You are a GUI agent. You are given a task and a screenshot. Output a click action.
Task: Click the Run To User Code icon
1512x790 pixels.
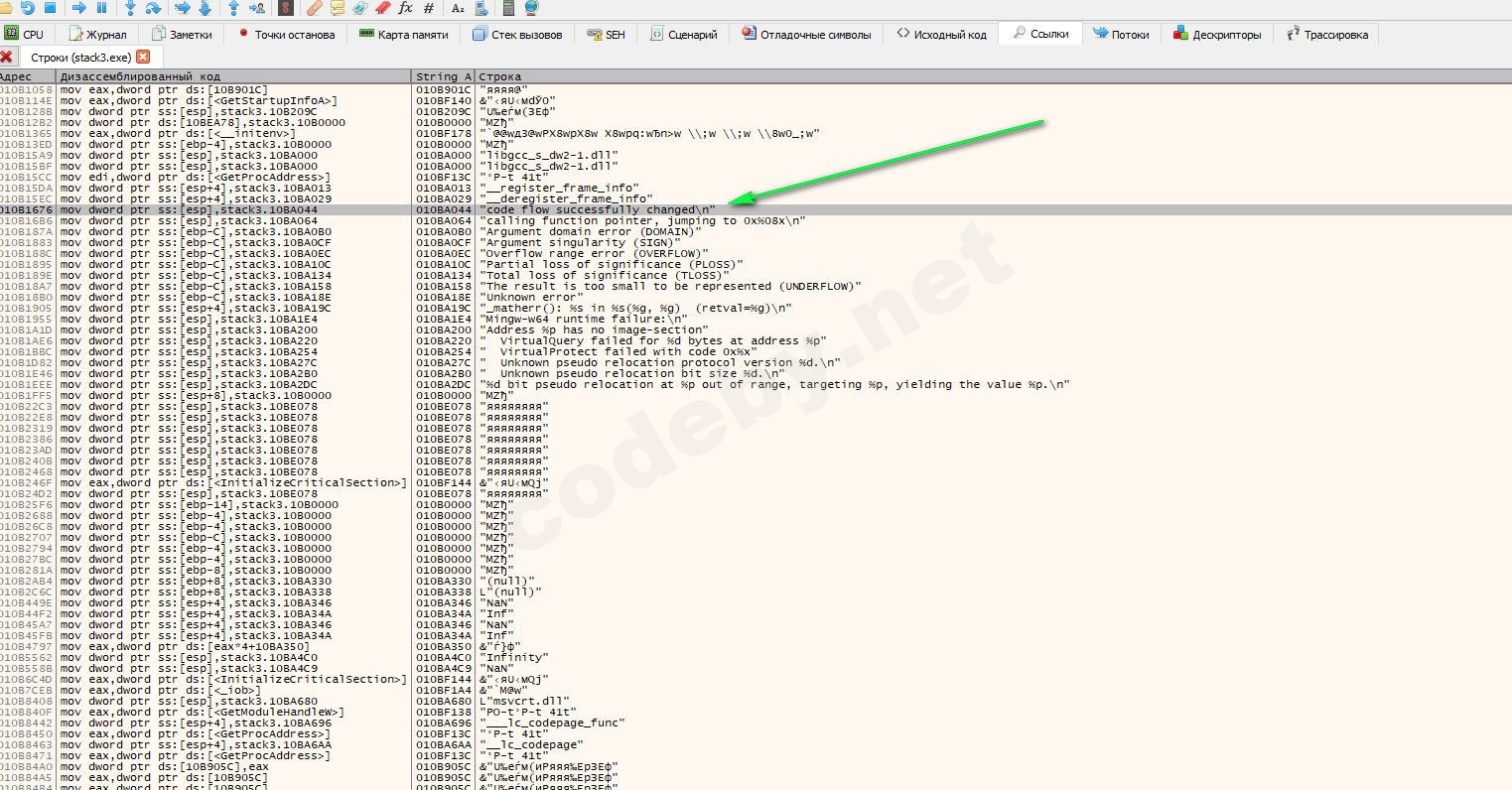pyautogui.click(x=256, y=8)
